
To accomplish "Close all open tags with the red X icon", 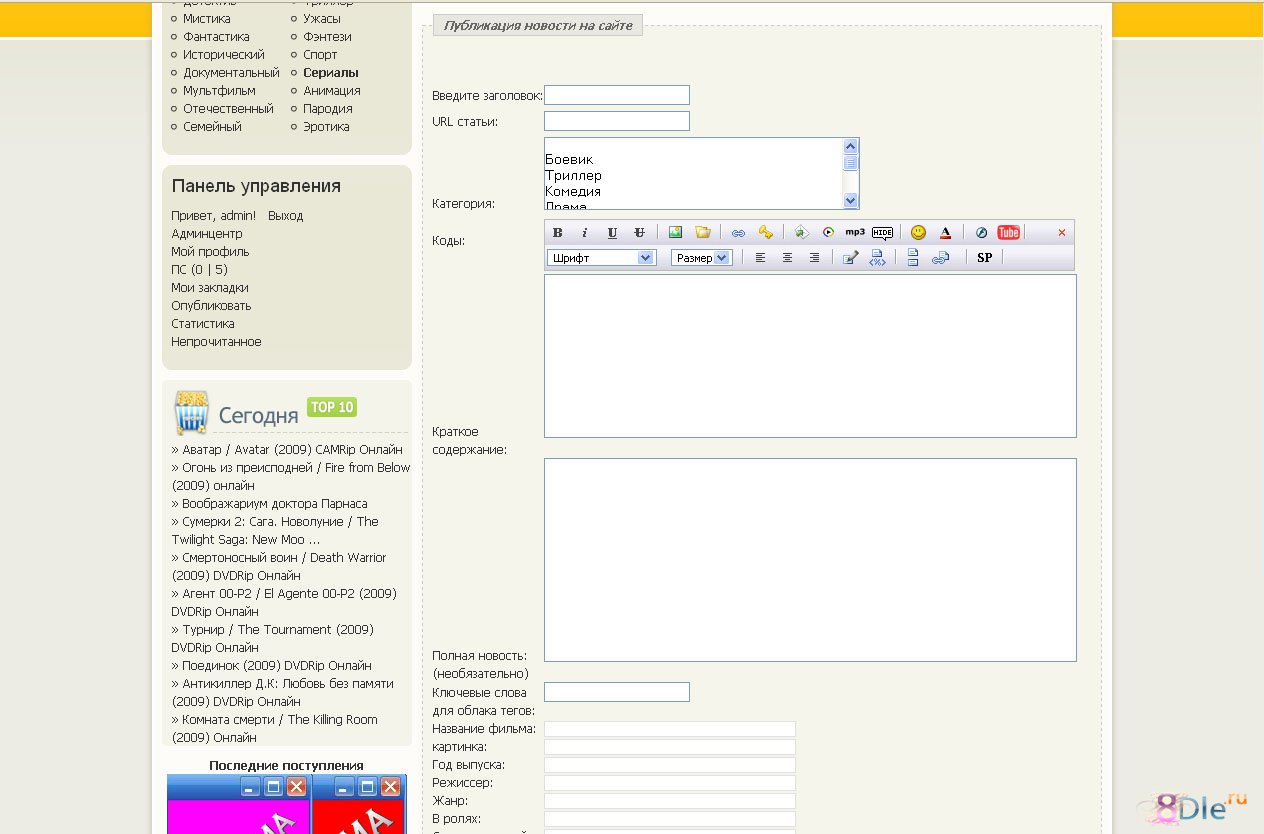I will 1062,232.
